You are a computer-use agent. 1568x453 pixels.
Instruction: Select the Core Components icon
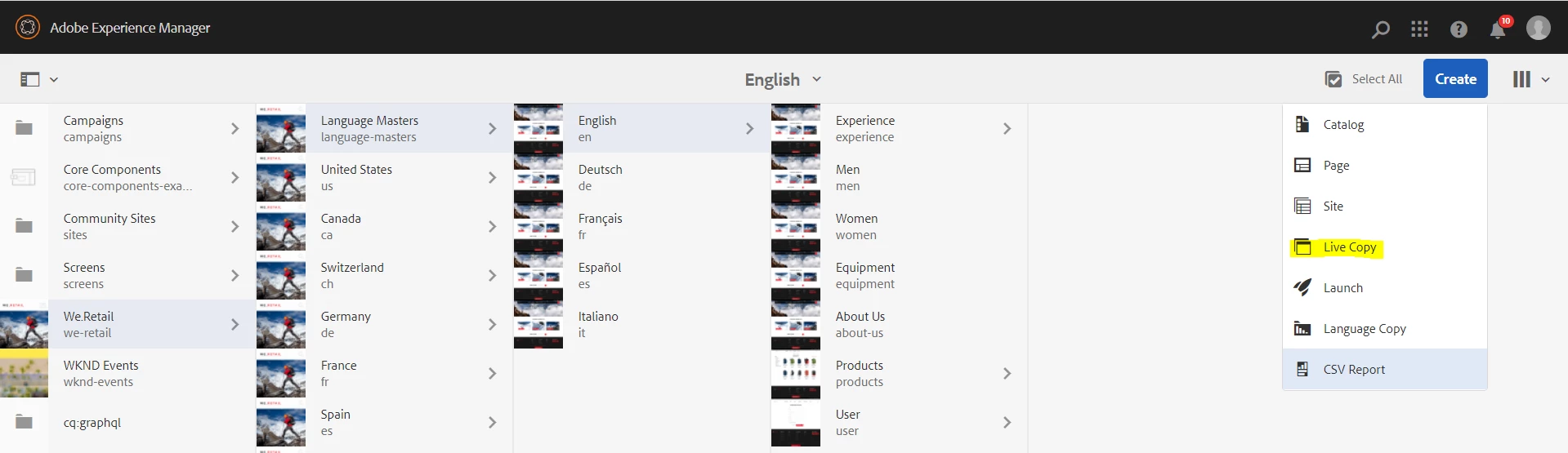pyautogui.click(x=24, y=177)
